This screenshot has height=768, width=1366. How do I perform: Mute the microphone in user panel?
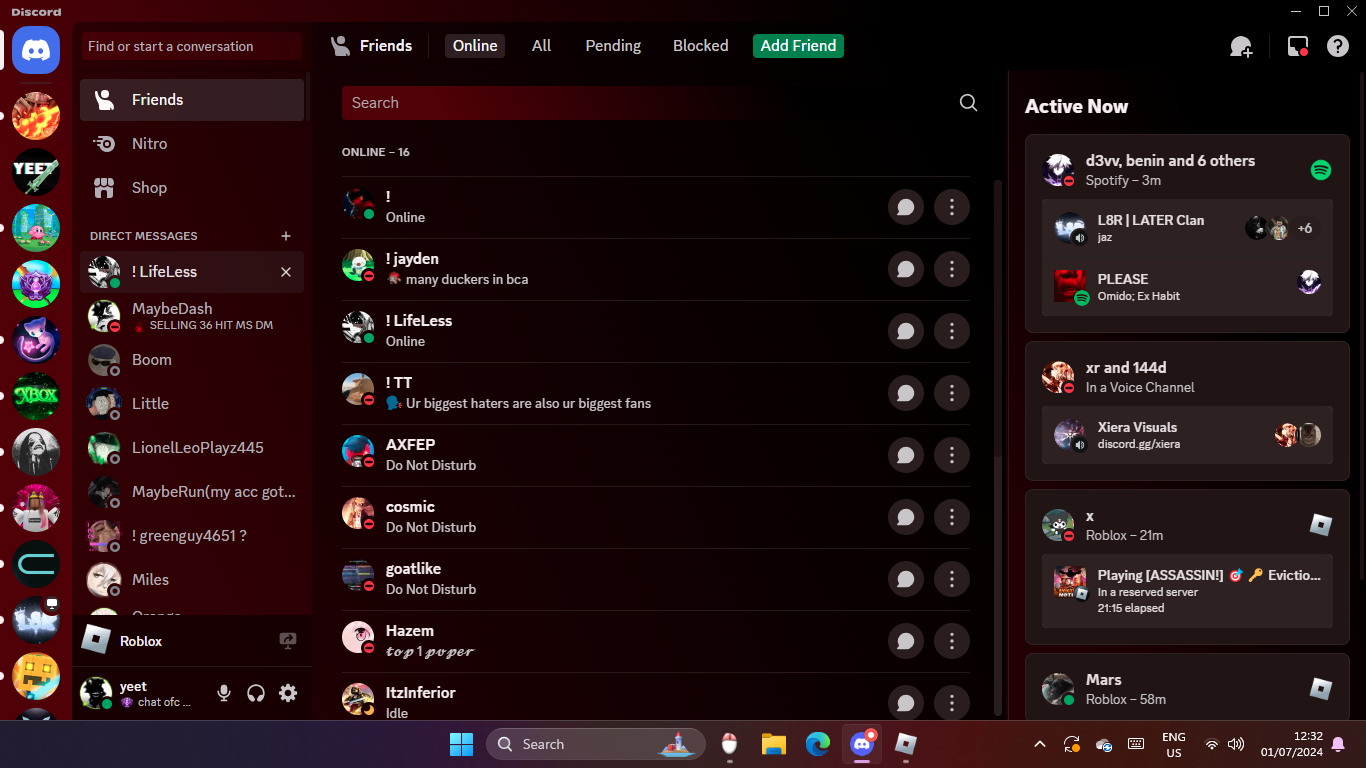pyautogui.click(x=224, y=693)
